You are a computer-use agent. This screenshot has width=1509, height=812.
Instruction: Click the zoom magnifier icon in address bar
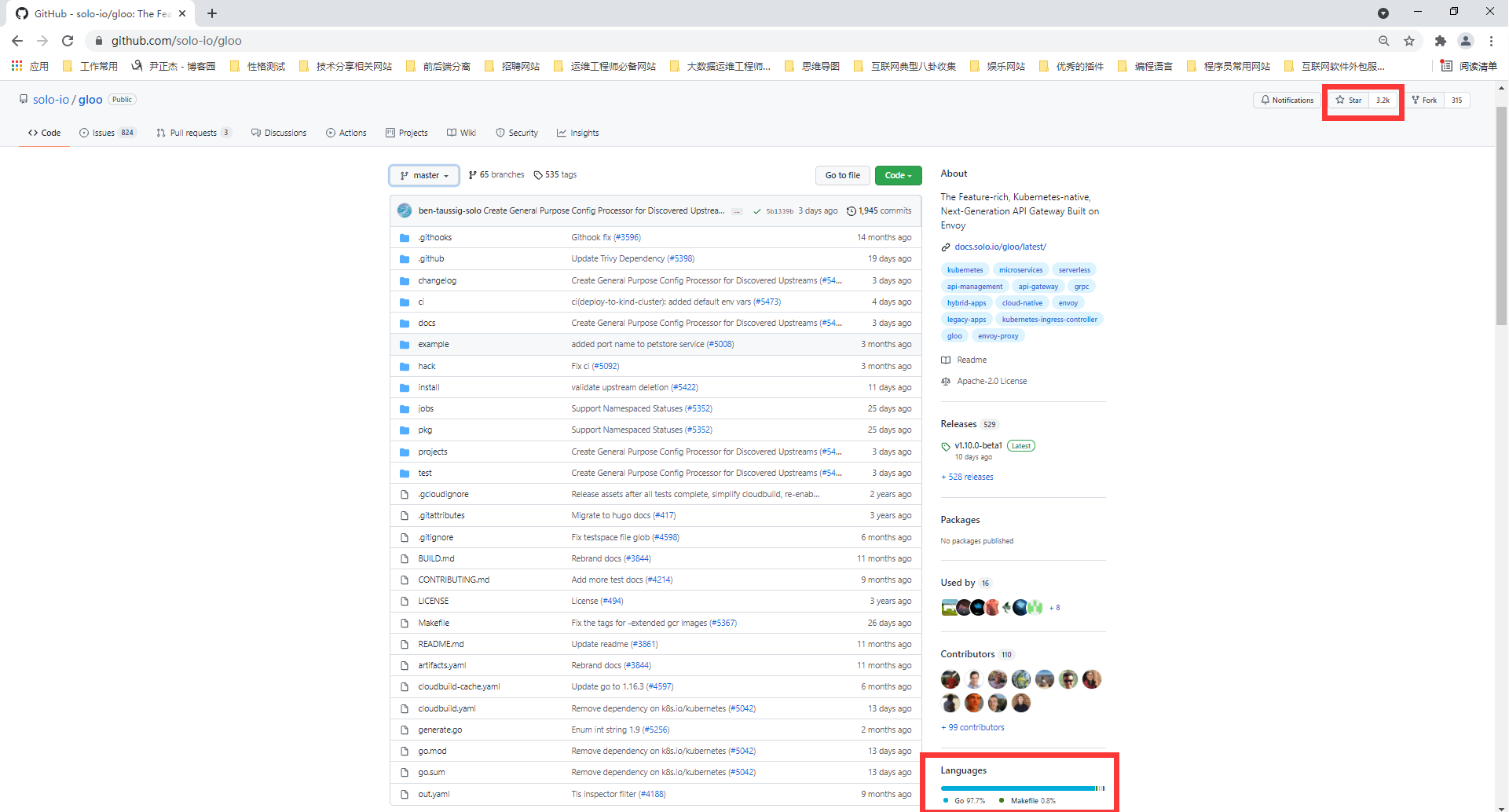(x=1383, y=41)
